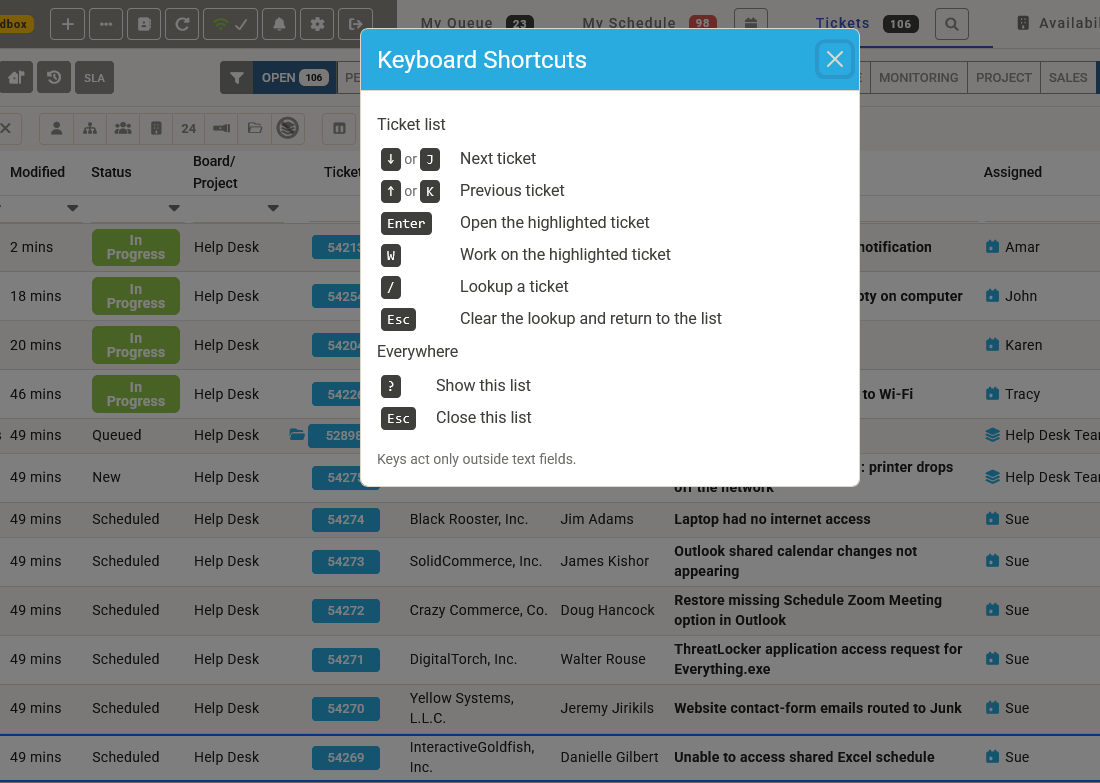The height and width of the screenshot is (783, 1100).
Task: Click the Modified column header
Action: [37, 172]
